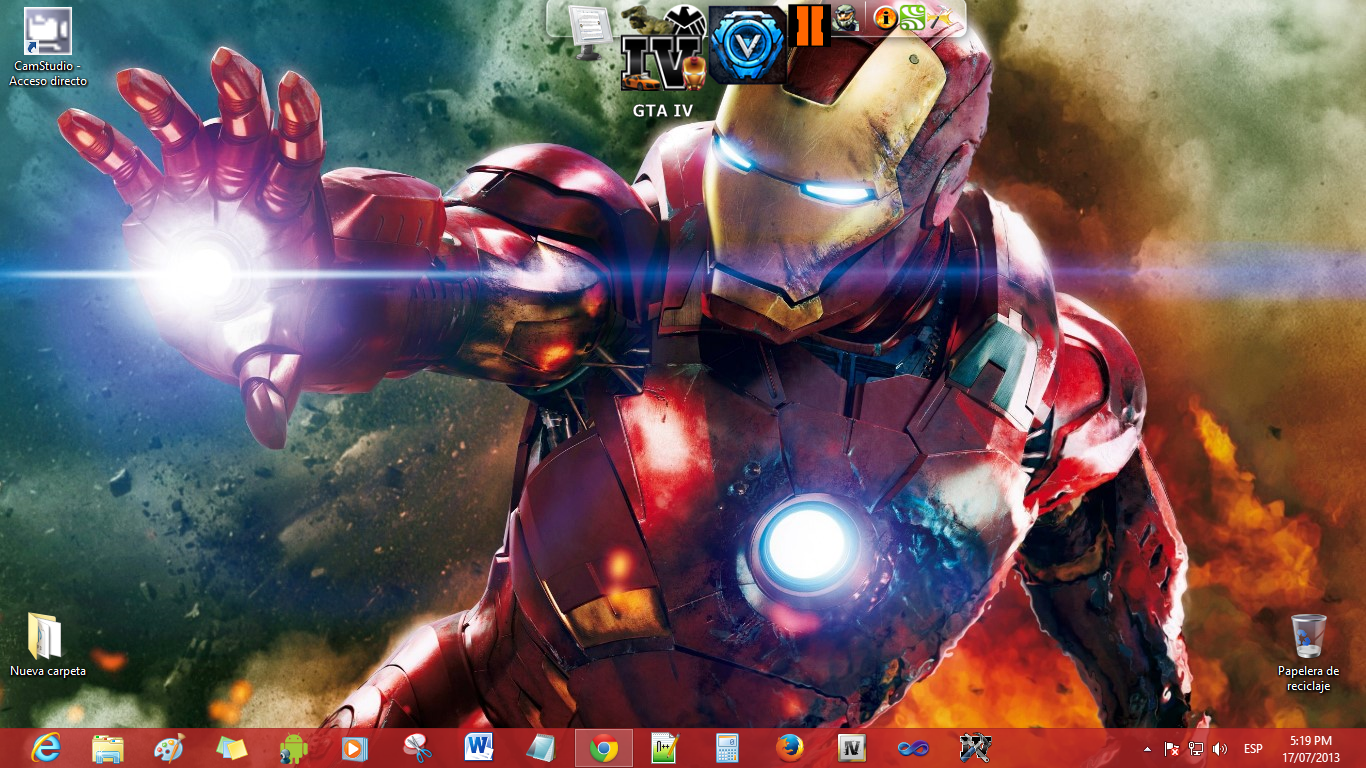Click the hammer tool icon in the dock

coord(938,18)
